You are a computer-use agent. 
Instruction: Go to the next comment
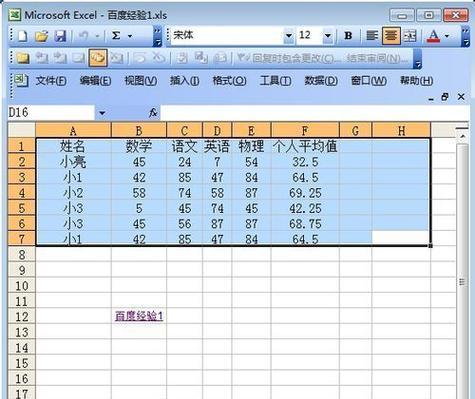(60, 58)
